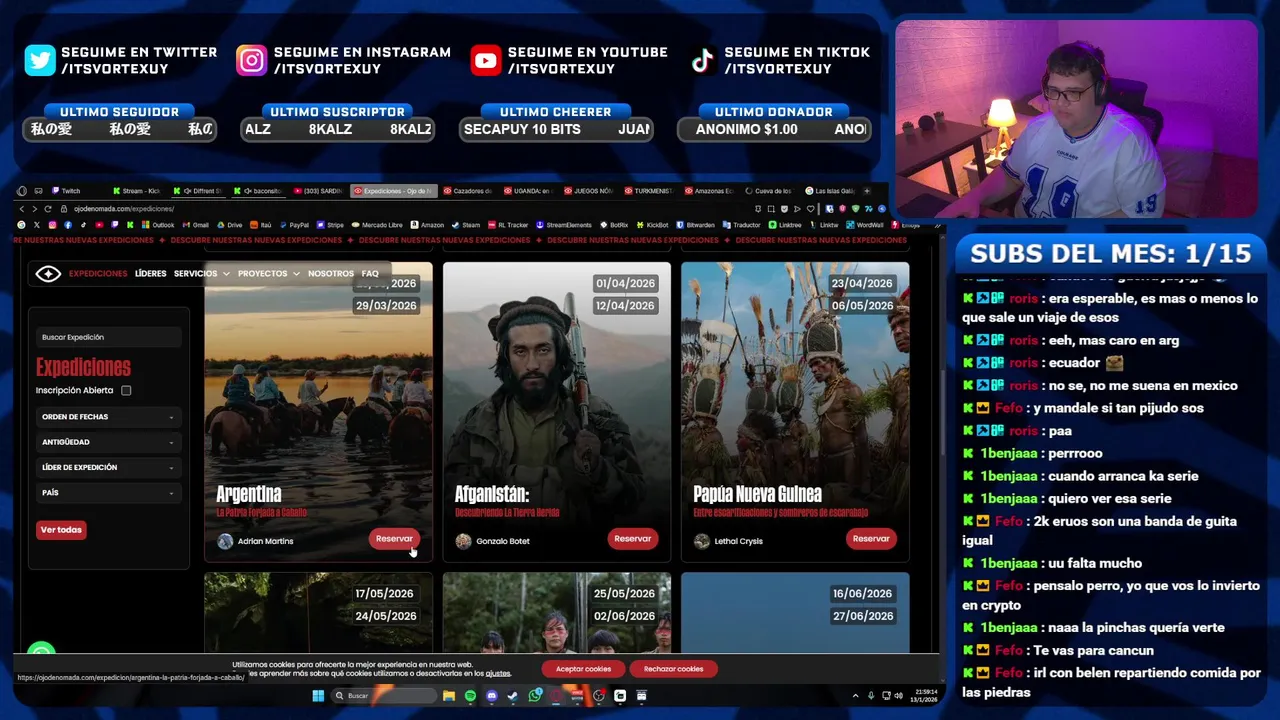Open WhatsApp from the taskbar
This screenshot has height=720, width=1280.
pos(534,695)
